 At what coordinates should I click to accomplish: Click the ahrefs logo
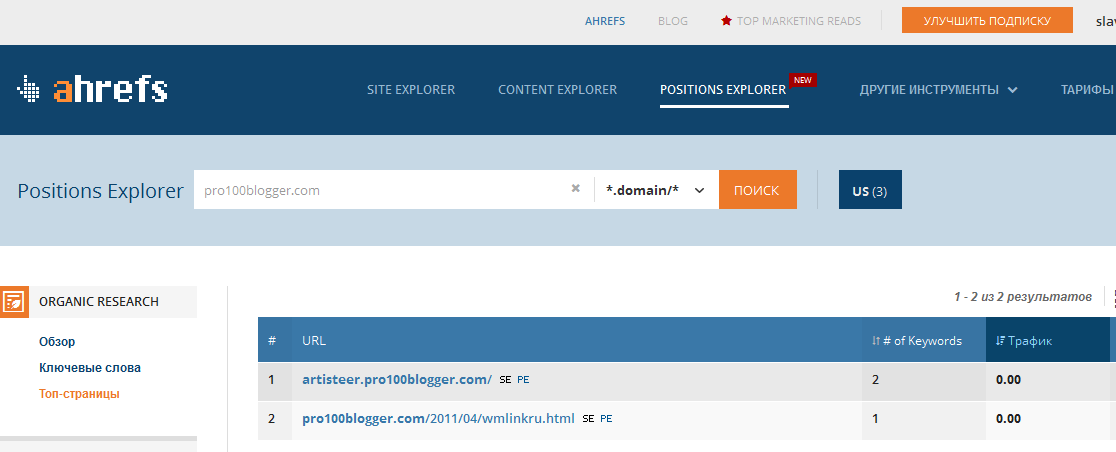point(93,90)
